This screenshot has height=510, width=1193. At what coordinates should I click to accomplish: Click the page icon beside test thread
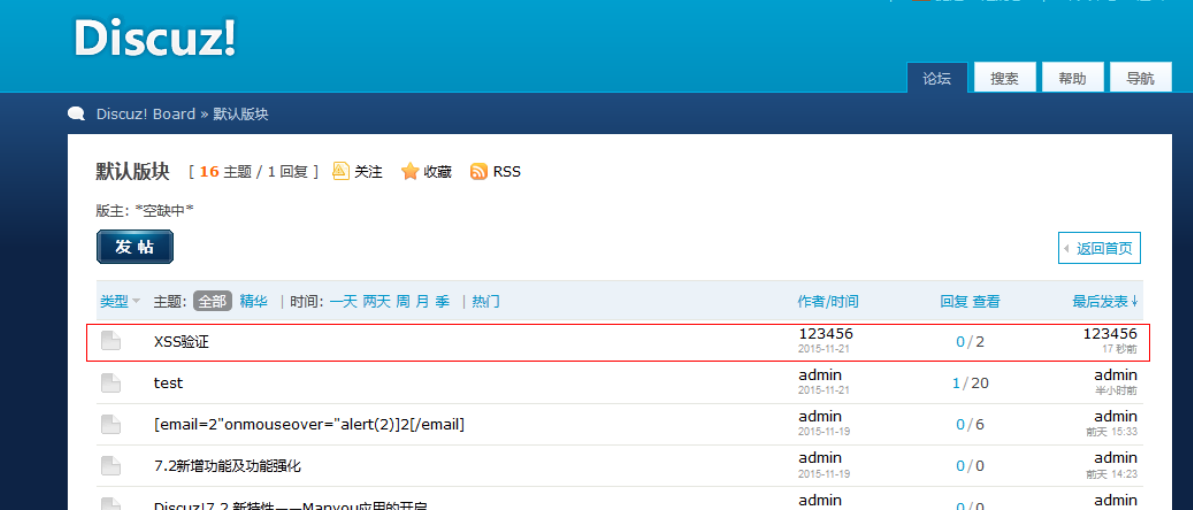[x=111, y=383]
